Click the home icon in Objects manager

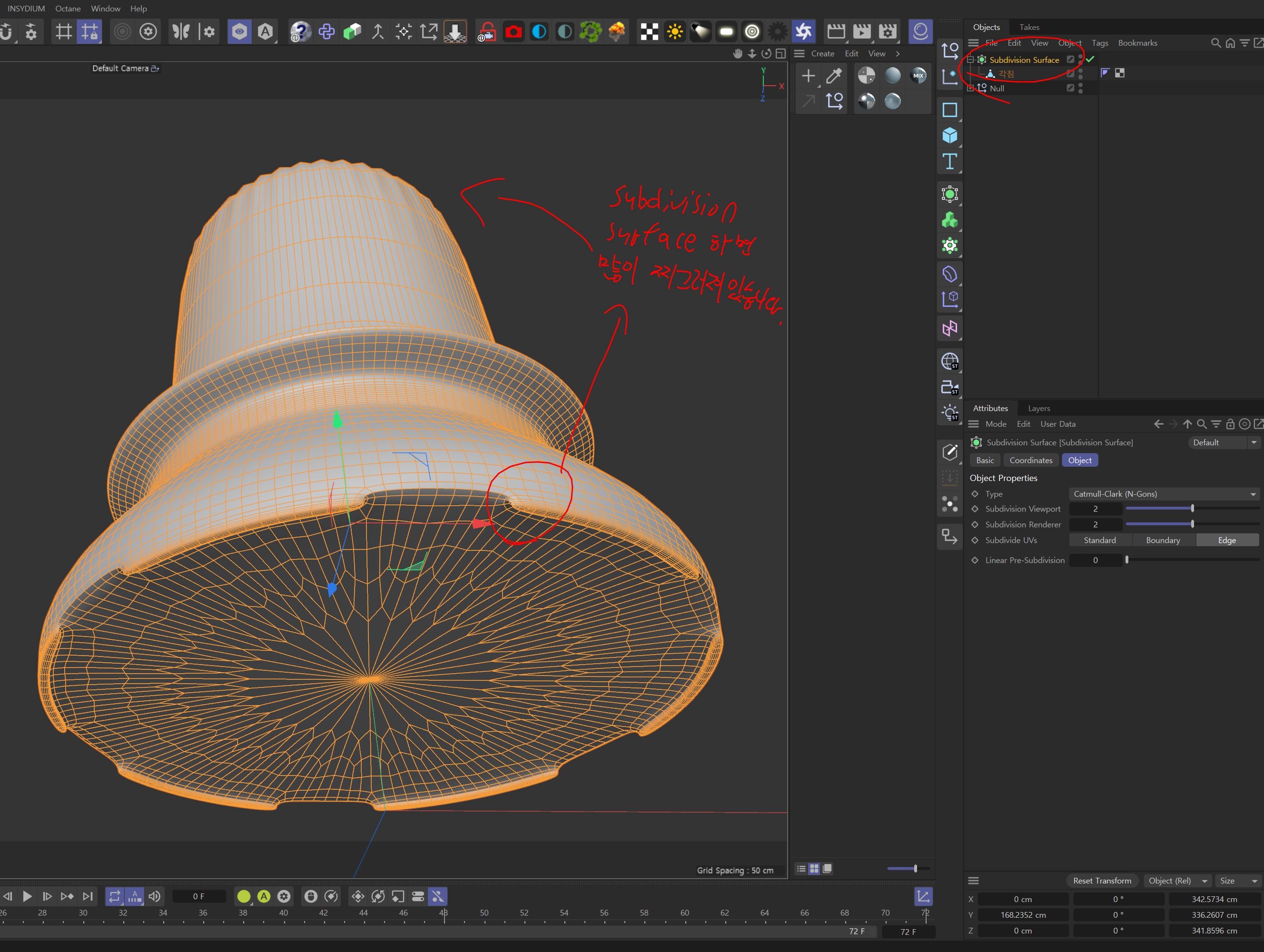(x=1230, y=43)
